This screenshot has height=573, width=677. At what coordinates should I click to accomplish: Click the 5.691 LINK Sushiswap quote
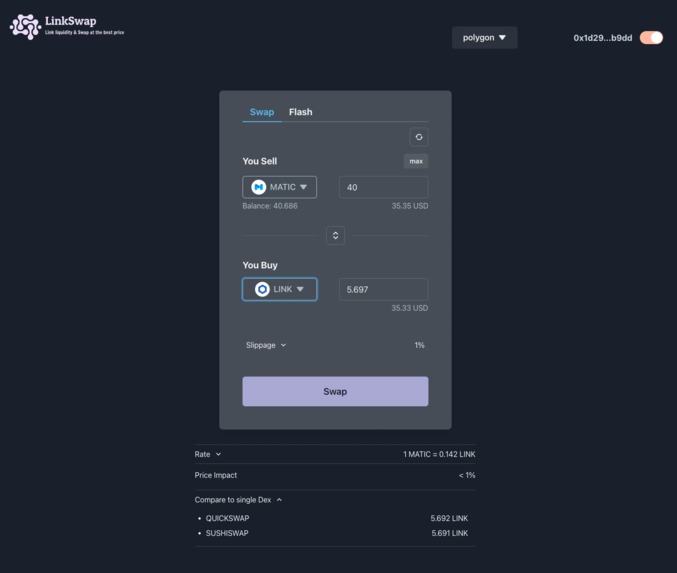coord(449,533)
